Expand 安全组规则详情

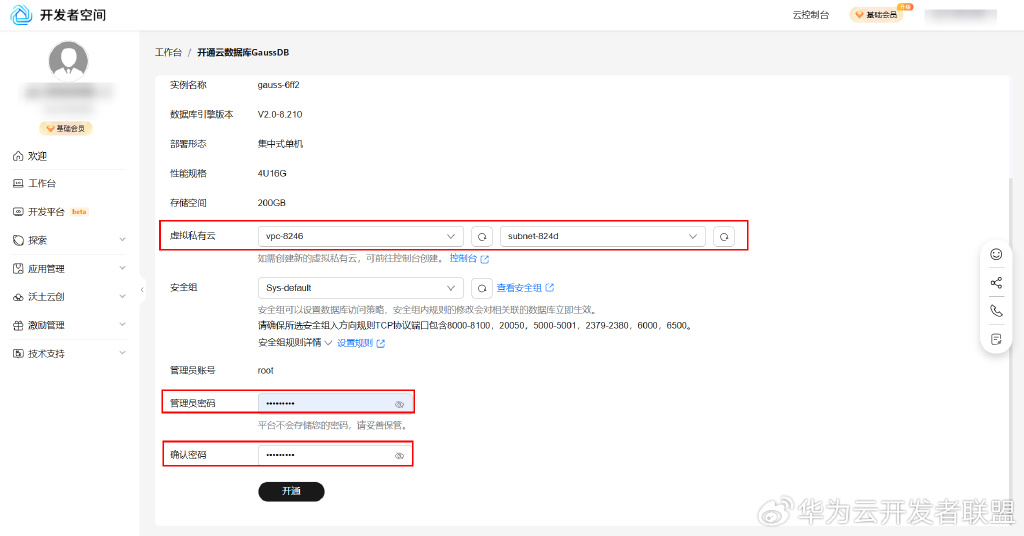295,343
